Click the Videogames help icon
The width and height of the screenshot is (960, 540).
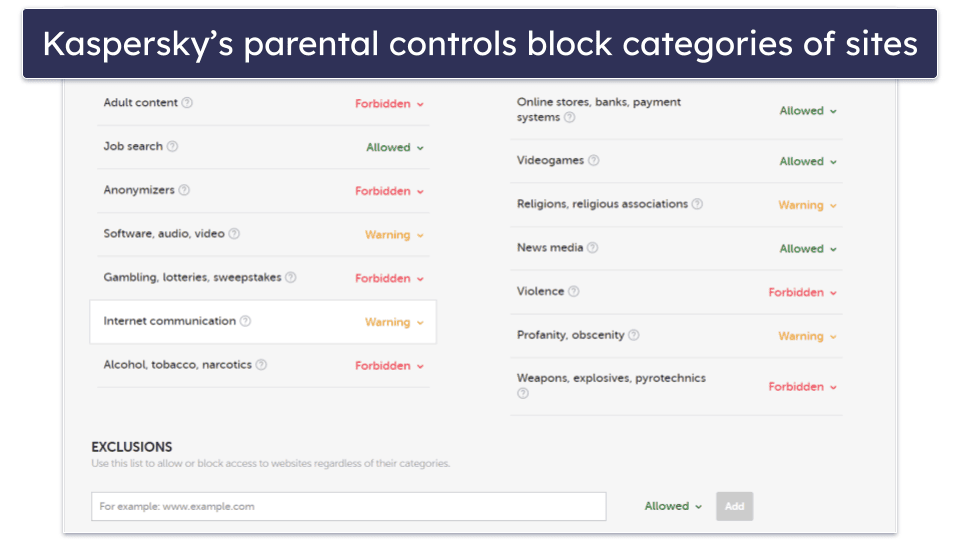tap(593, 161)
